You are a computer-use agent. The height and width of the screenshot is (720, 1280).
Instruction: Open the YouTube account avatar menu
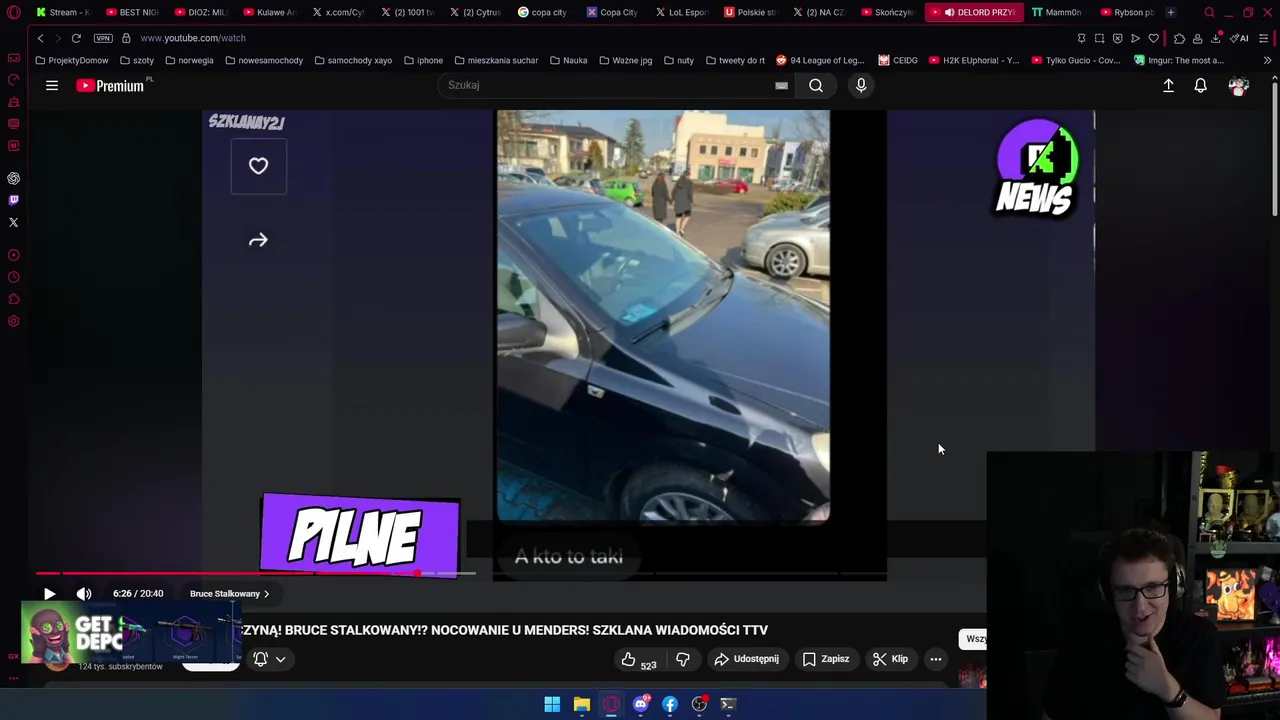pos(1238,86)
